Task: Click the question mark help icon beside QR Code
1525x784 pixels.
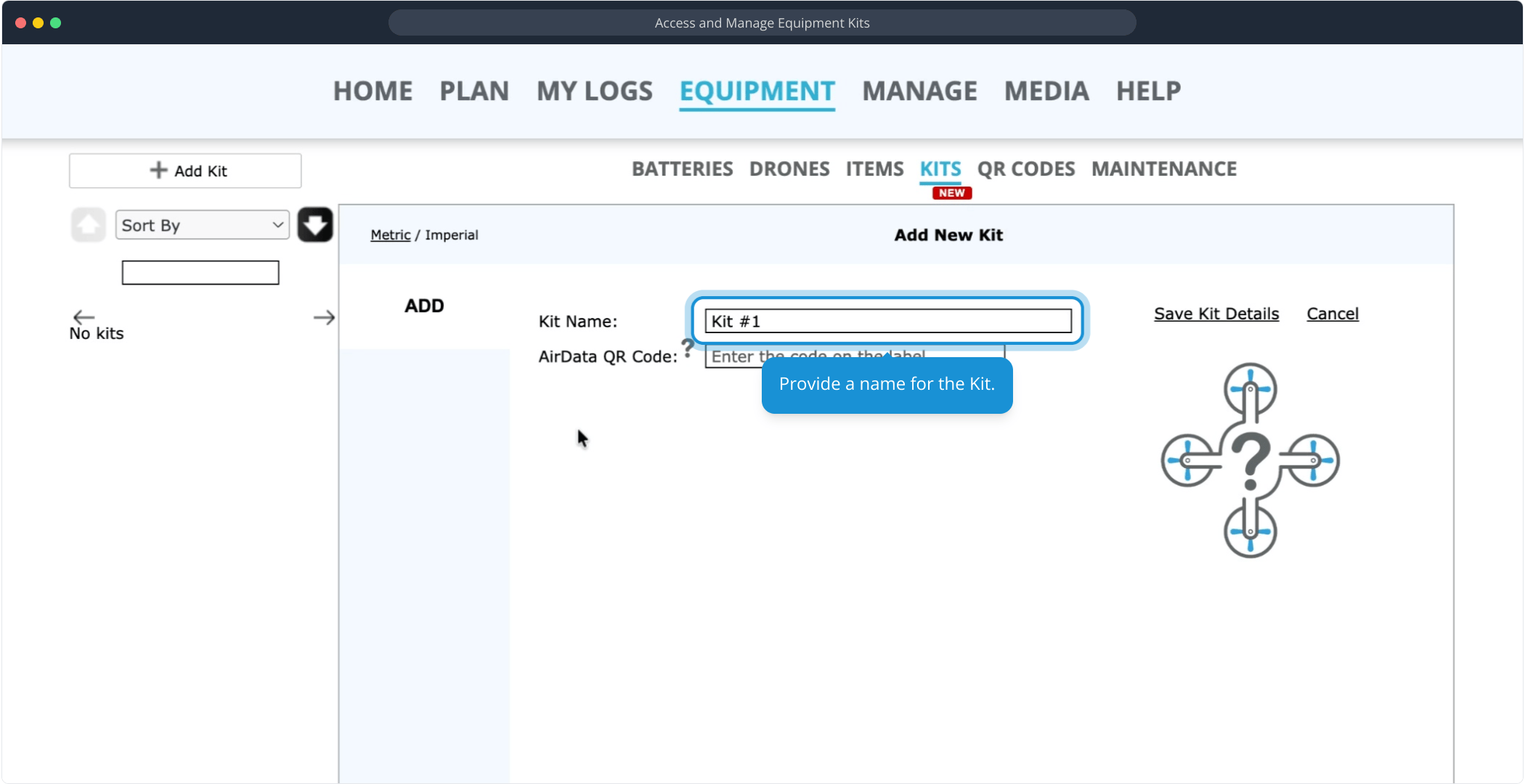Action: (x=687, y=348)
